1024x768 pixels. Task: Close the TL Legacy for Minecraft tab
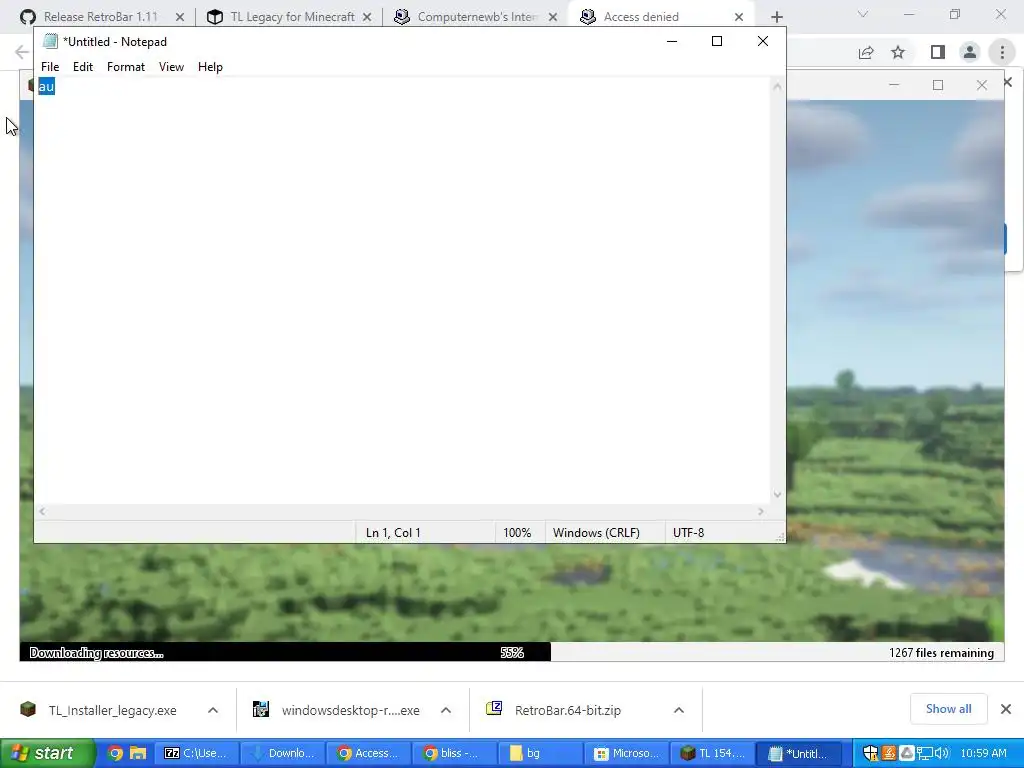[367, 17]
